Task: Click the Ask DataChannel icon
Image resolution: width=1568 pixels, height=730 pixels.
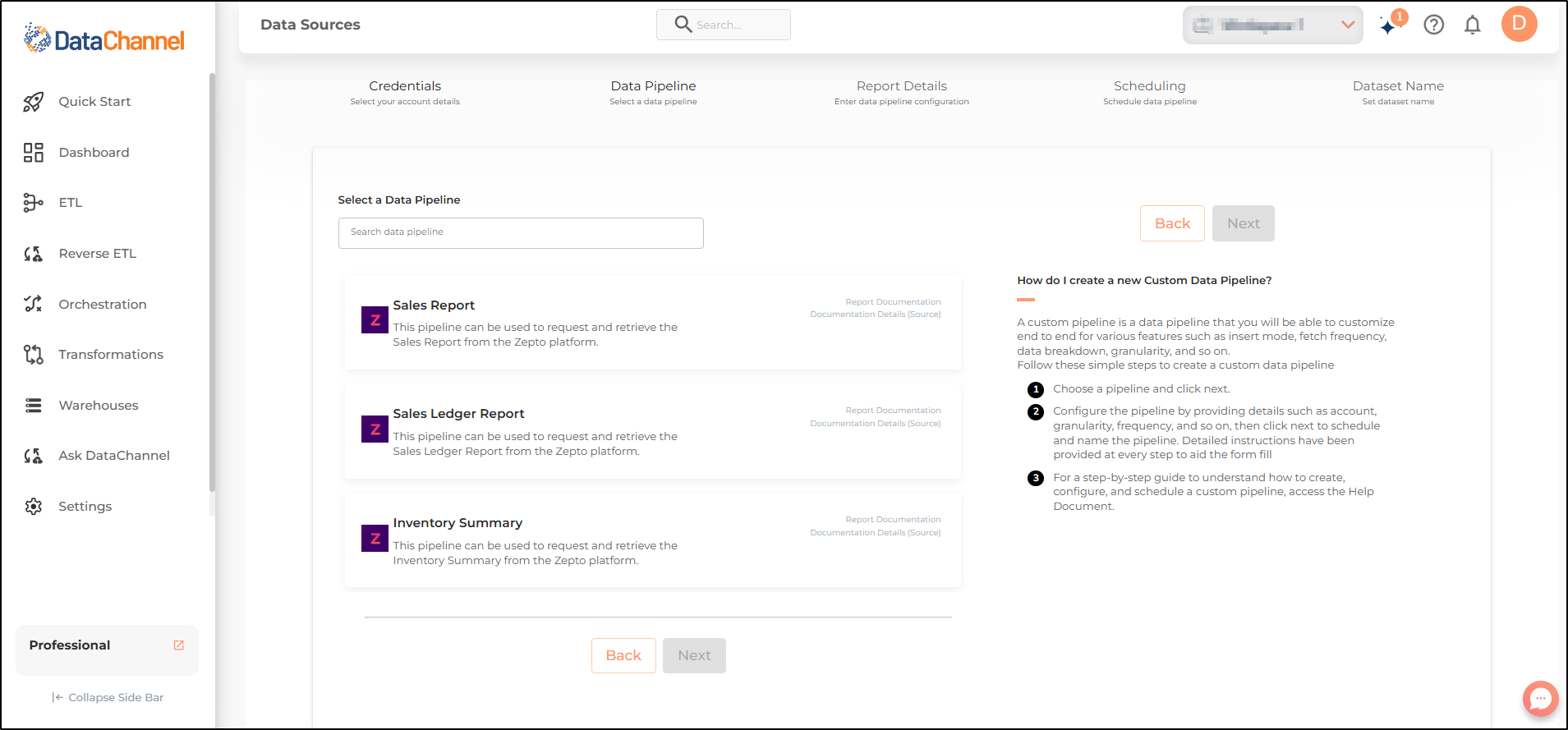Action: click(x=33, y=456)
